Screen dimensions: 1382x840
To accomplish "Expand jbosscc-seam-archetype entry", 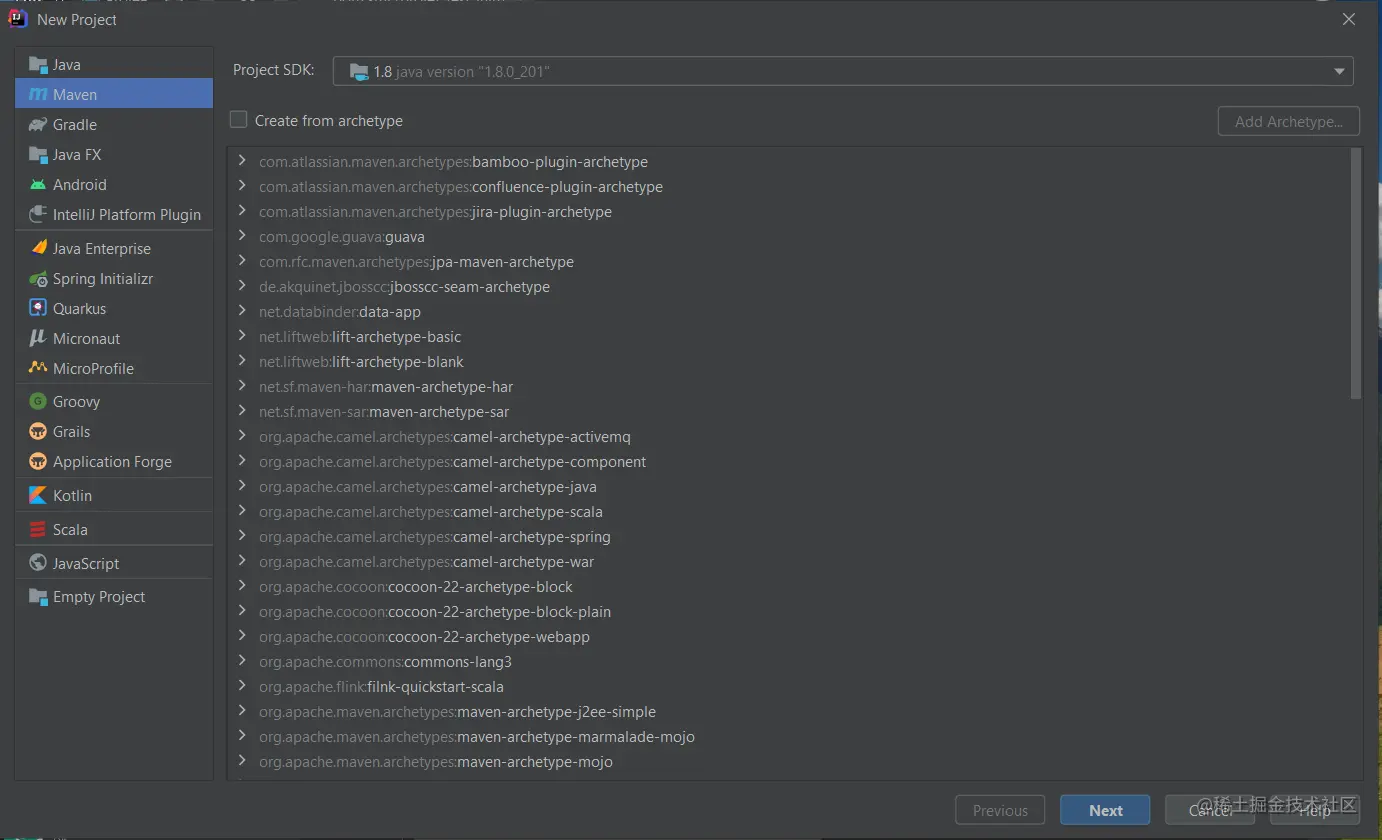I will click(242, 286).
